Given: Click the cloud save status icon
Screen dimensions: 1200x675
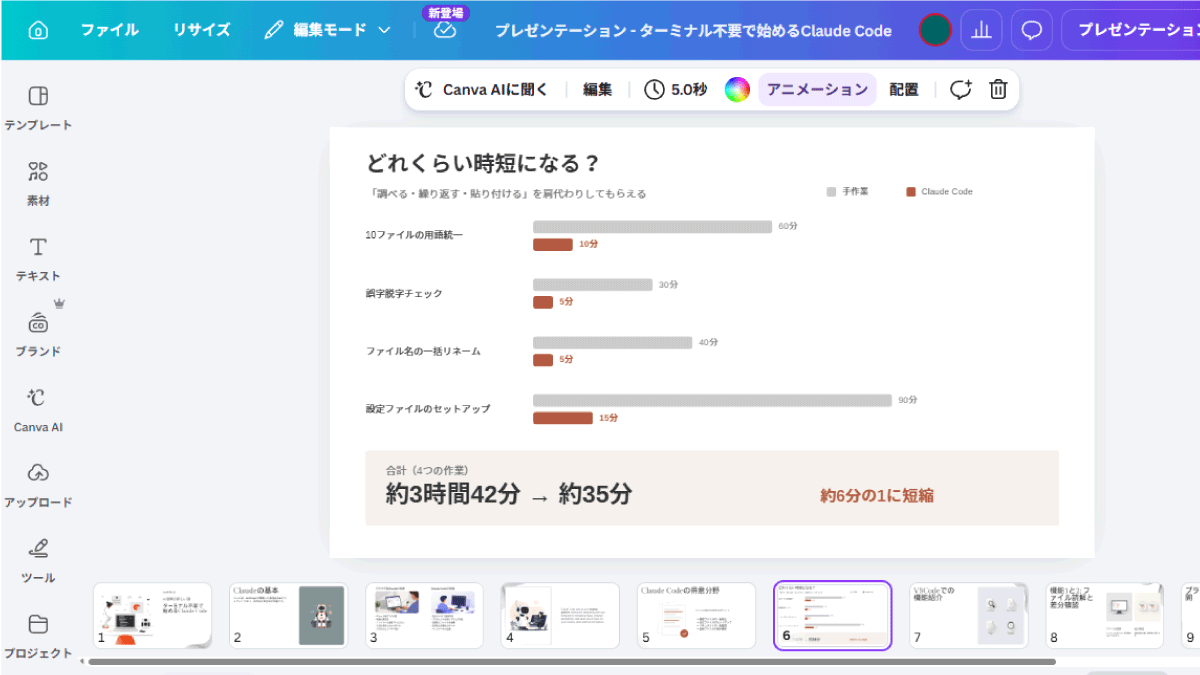Looking at the screenshot, I should tap(445, 30).
